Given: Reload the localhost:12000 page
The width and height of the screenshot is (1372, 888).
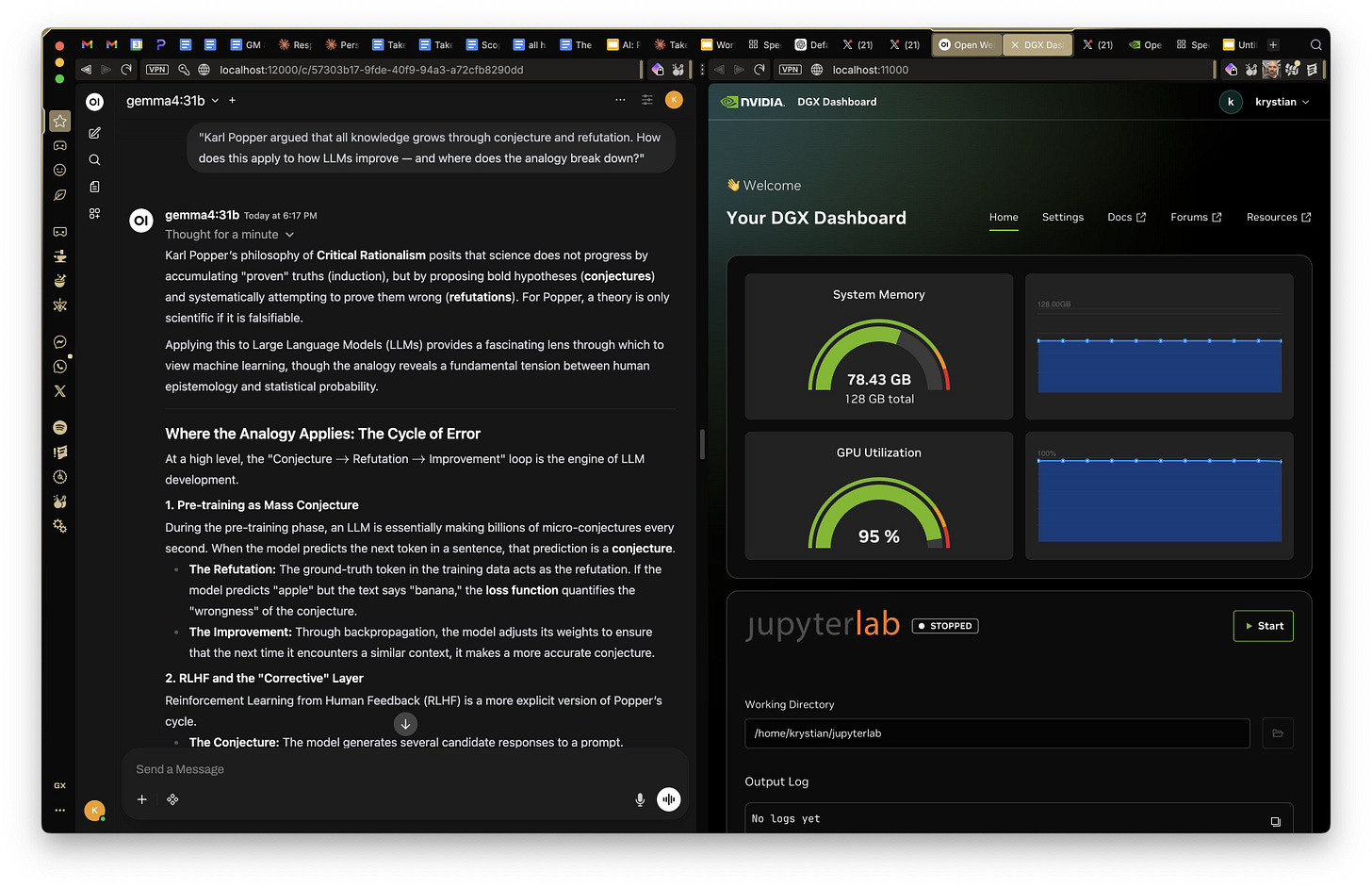Looking at the screenshot, I should (126, 70).
